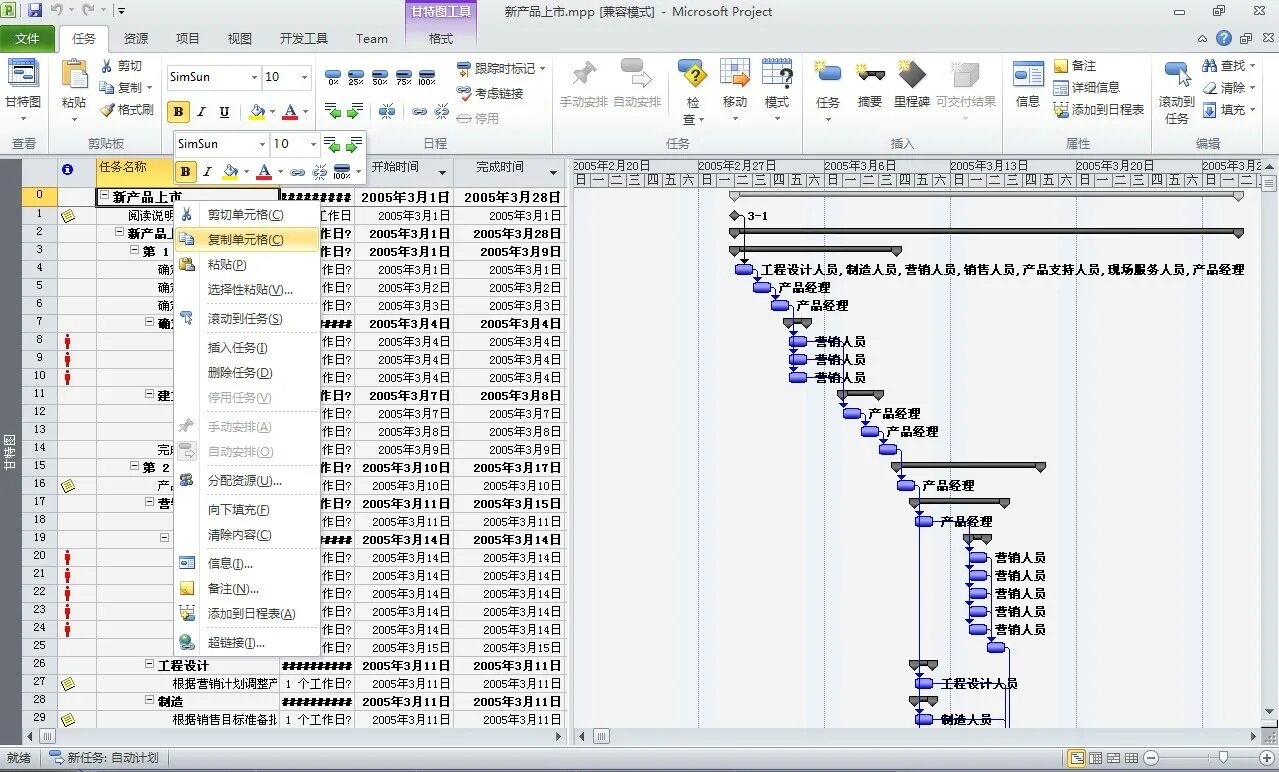Click ribbon Unlink Tasks icon

(x=441, y=111)
